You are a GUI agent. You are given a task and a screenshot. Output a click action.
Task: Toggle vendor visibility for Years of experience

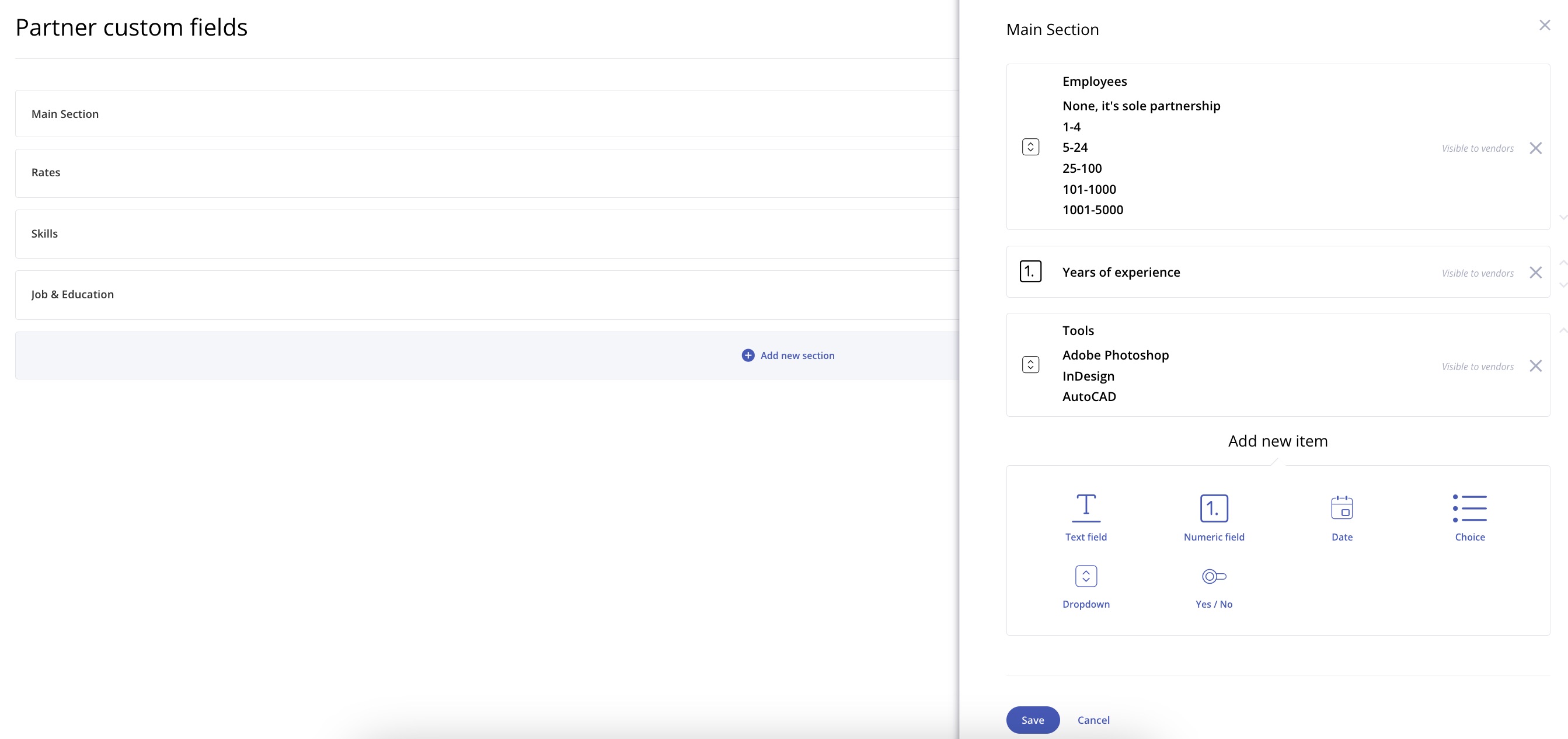[x=1477, y=273]
